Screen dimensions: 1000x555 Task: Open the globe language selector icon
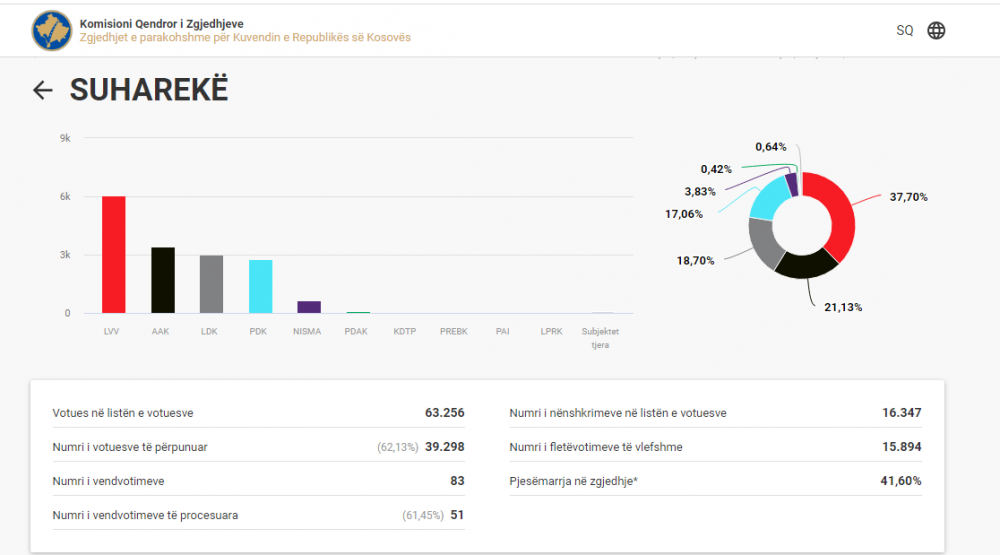coord(936,30)
